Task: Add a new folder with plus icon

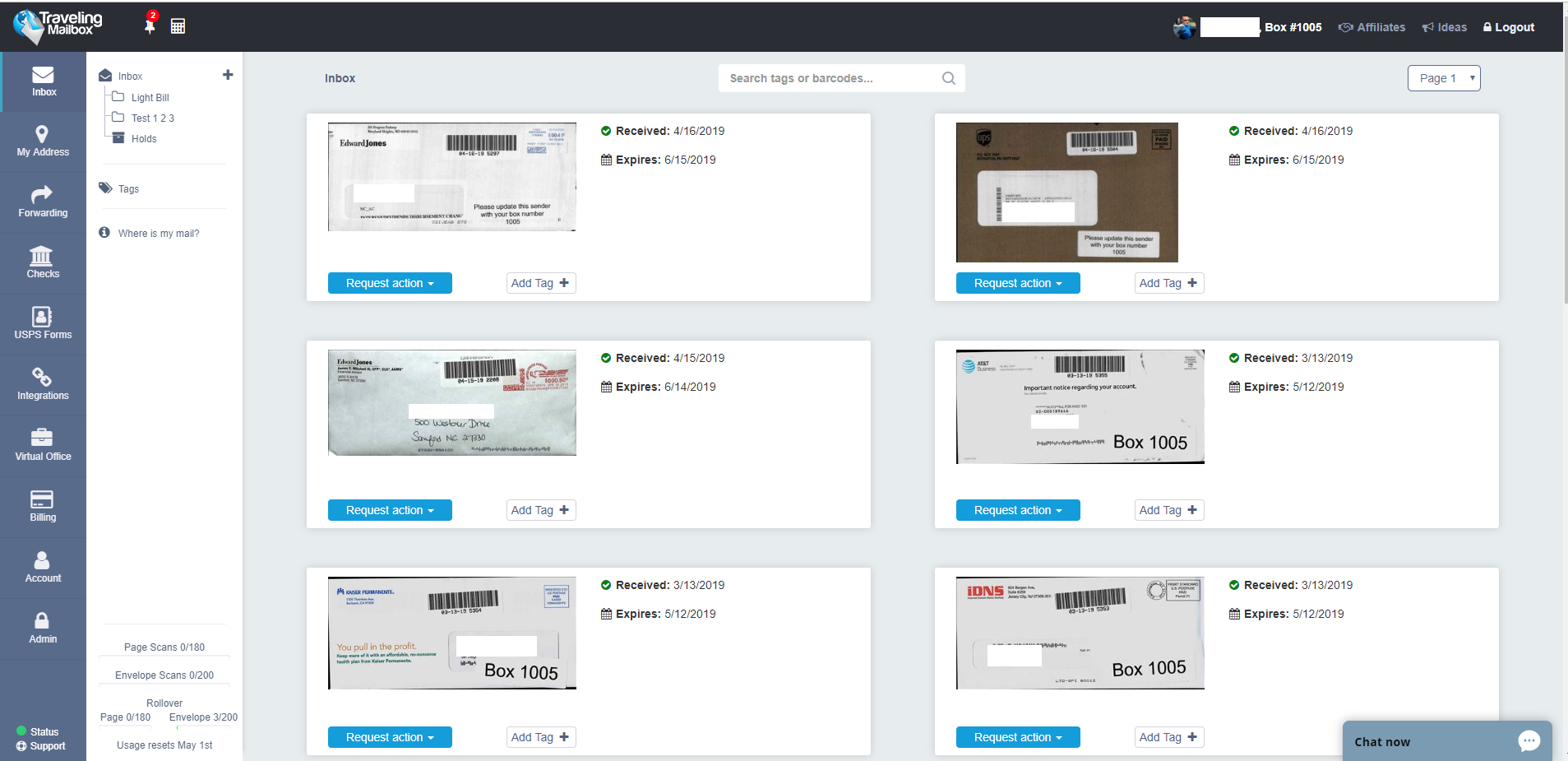Action: (x=228, y=75)
